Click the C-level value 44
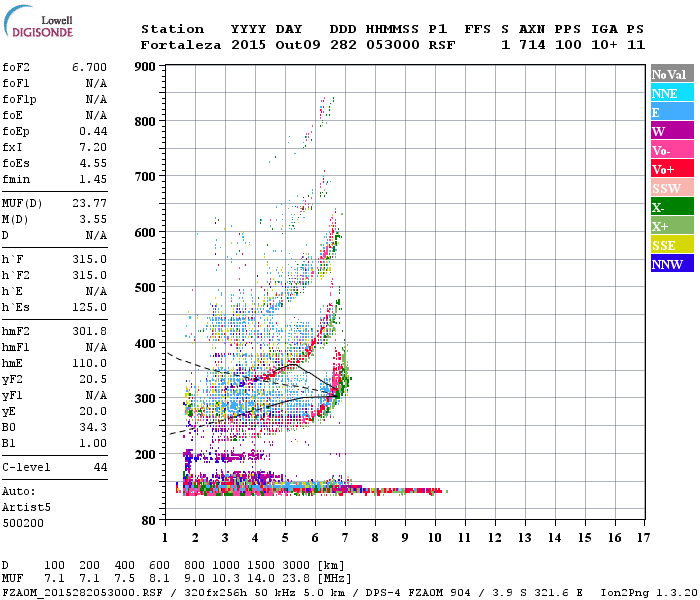 (x=100, y=467)
